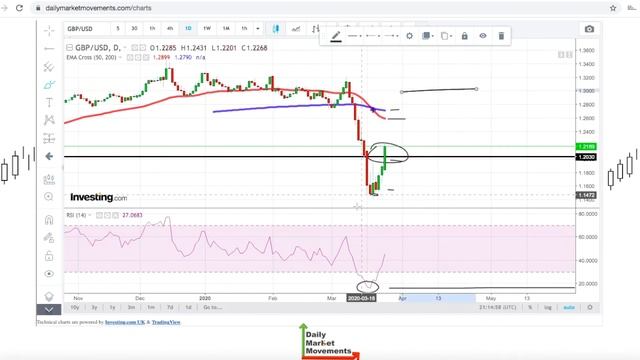Set the date range to 3y
The height and width of the screenshot is (360, 640).
[x=94, y=307]
